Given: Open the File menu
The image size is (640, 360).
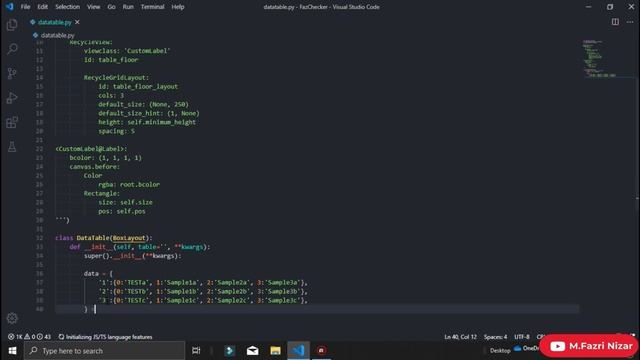Looking at the screenshot, I should pyautogui.click(x=25, y=7).
